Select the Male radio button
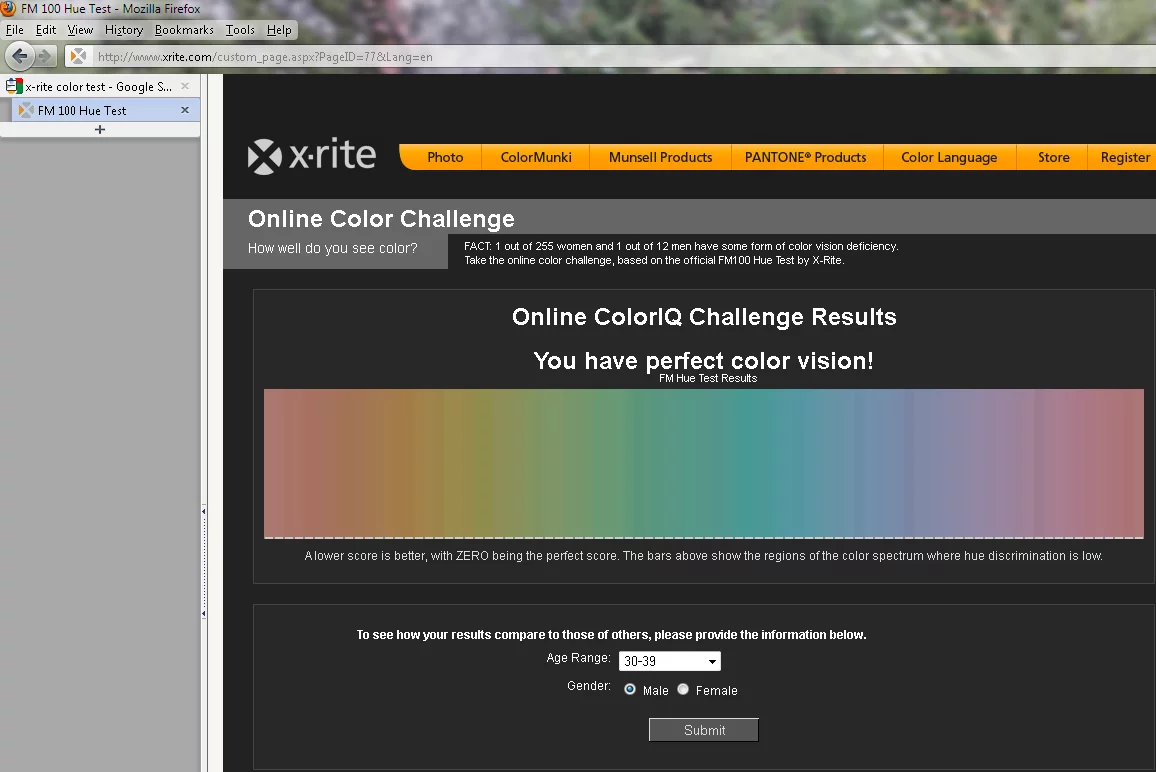Screen dimensions: 1156x772 tap(630, 689)
